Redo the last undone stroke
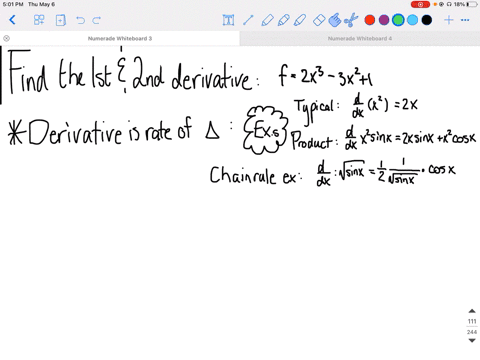480x360 pixels. coord(97,20)
